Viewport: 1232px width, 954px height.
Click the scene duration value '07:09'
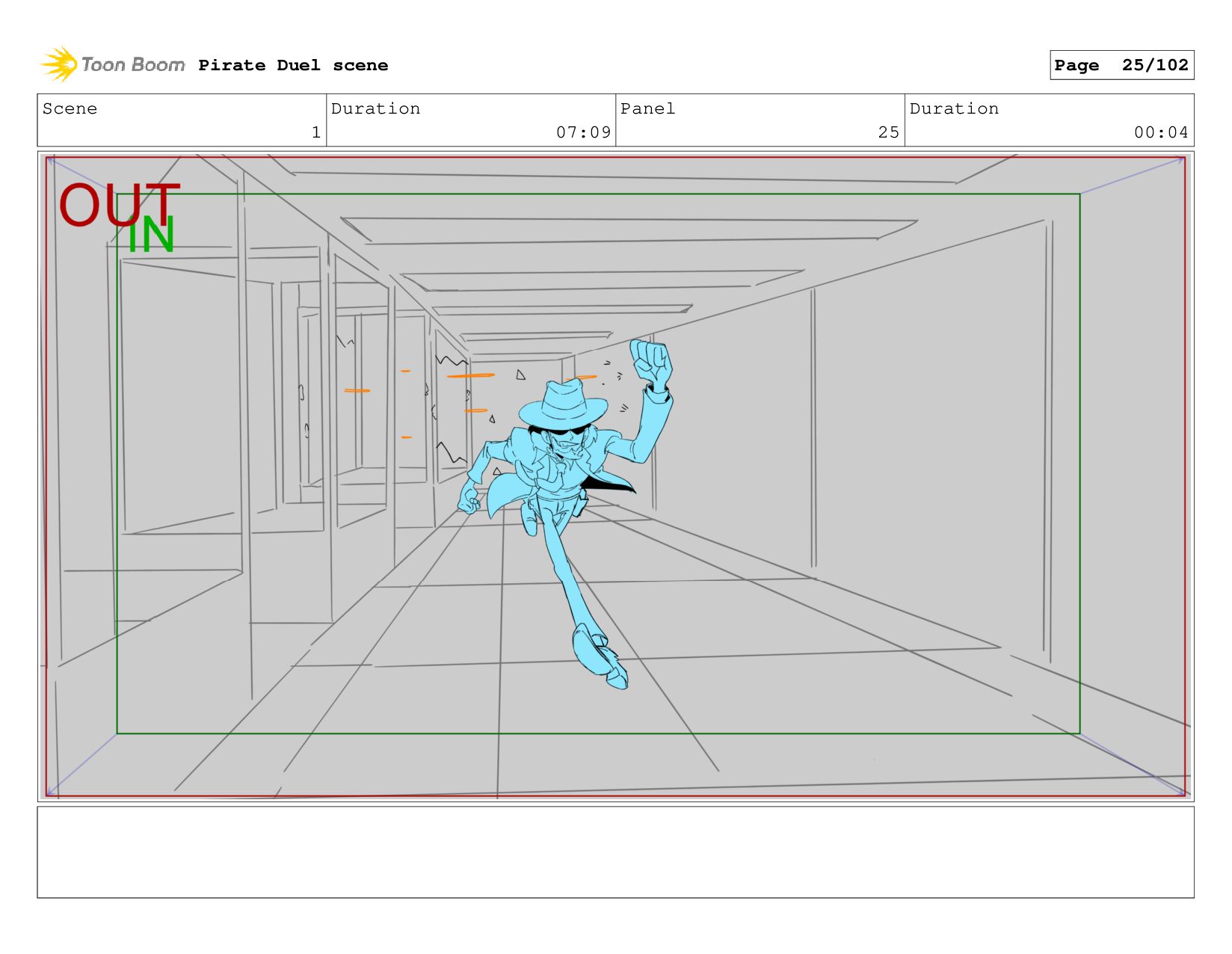pos(583,132)
